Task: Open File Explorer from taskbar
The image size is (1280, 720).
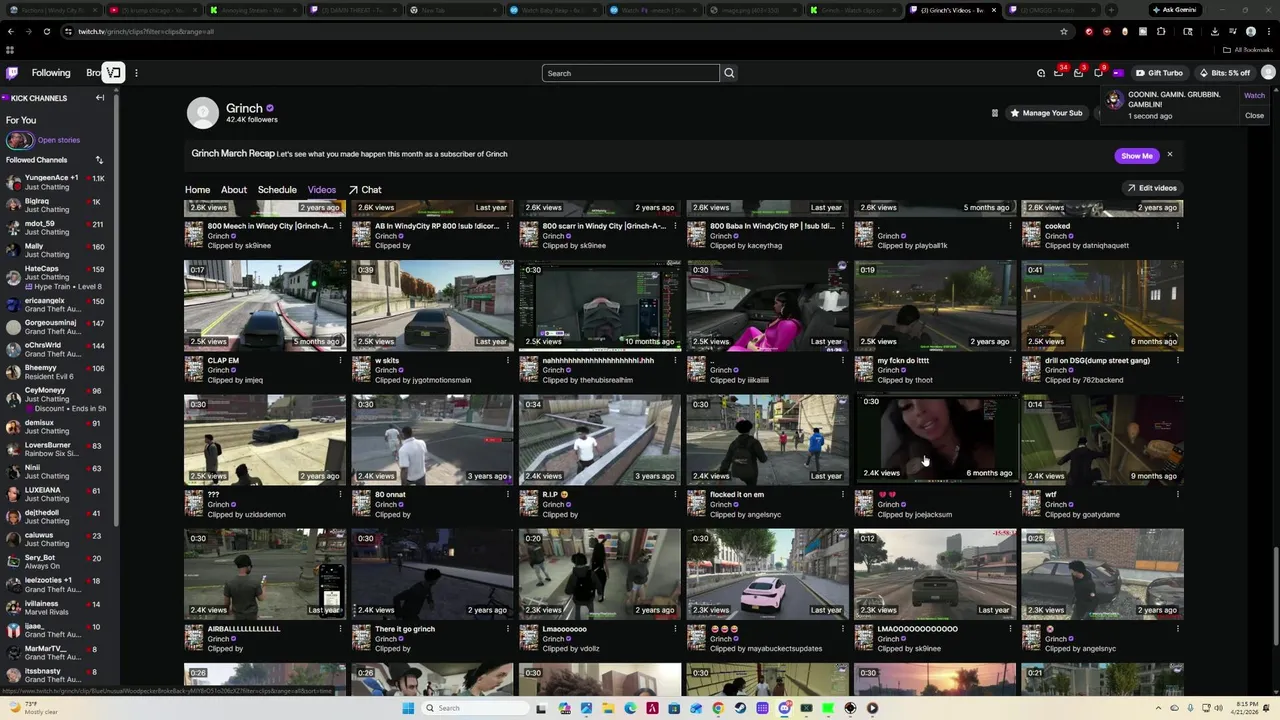Action: (608, 708)
